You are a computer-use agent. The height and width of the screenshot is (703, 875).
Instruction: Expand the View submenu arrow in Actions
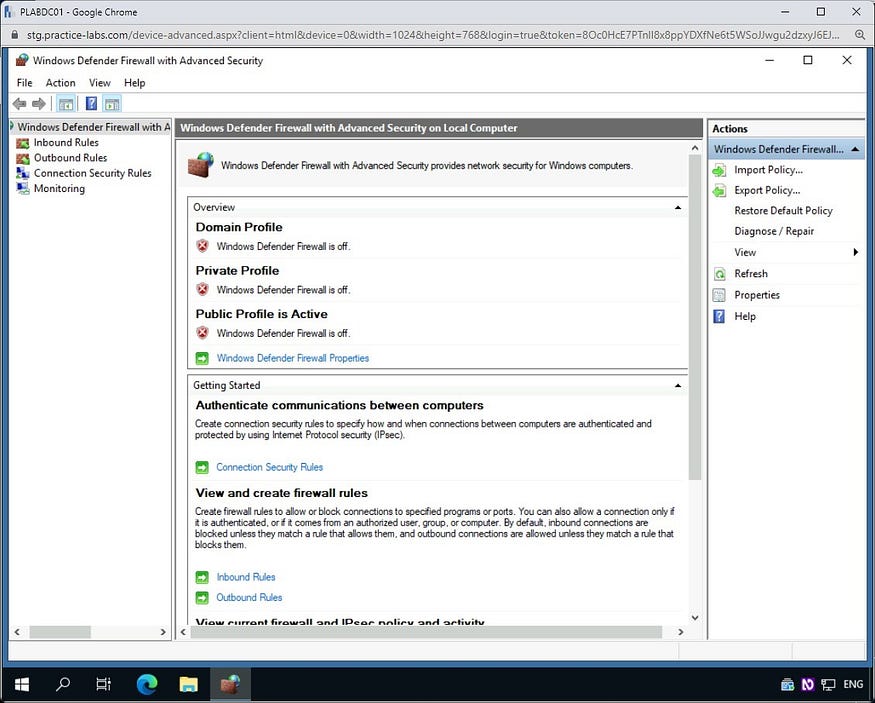(855, 252)
